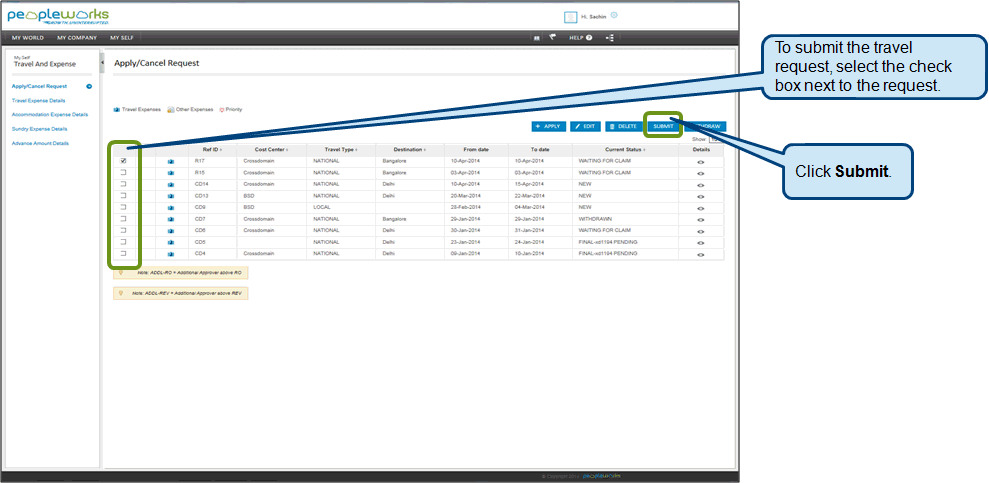This screenshot has width=989, height=483.
Task: Click the user profile picture near Hi, Sachin
Action: pos(570,17)
